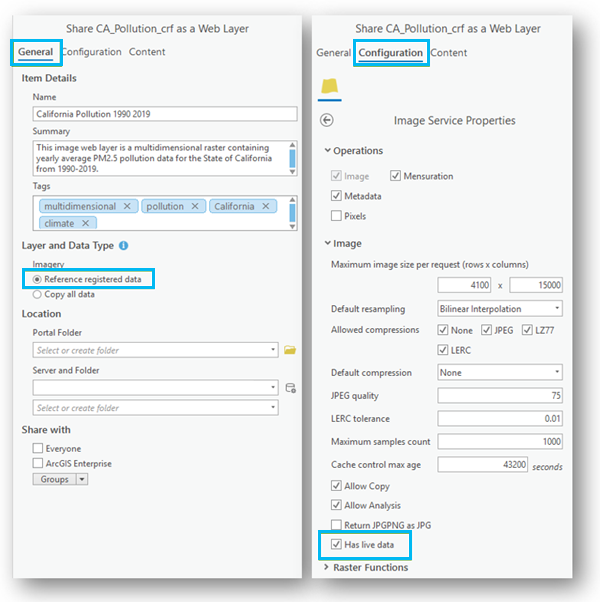
Task: Click the yellow image service configuration icon
Action: (x=329, y=87)
